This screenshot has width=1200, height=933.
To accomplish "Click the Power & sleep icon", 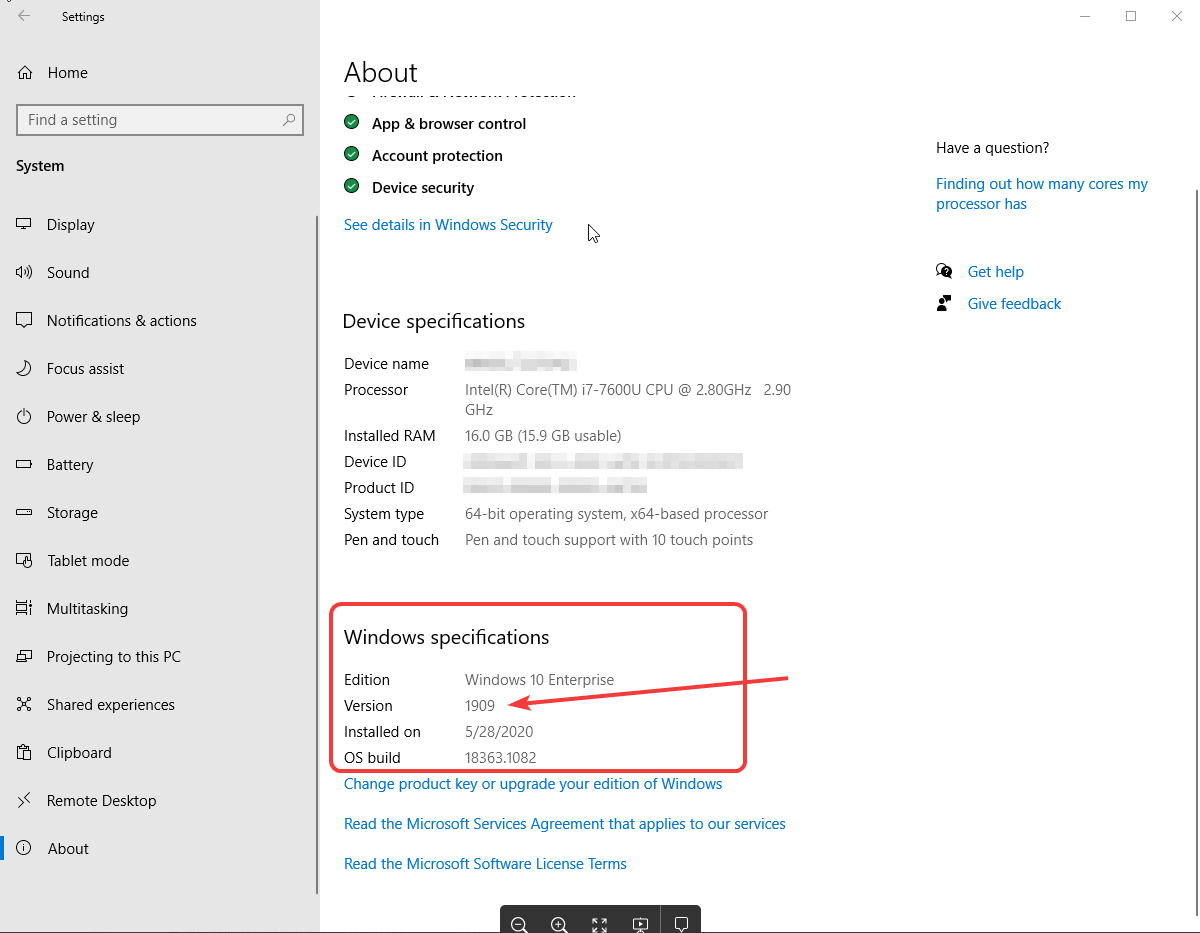I will (x=25, y=417).
